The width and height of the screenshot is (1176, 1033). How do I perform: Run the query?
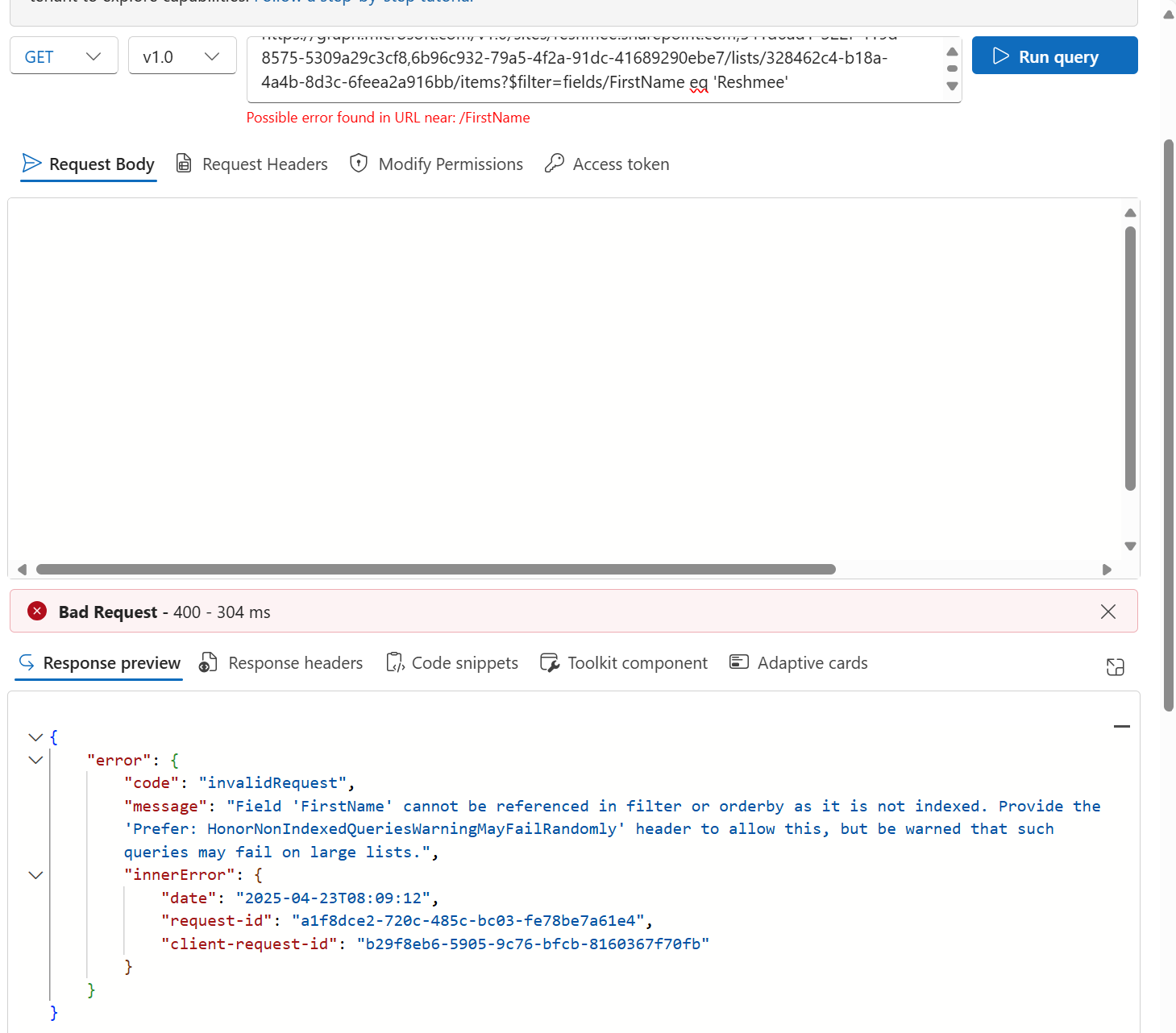(1054, 56)
